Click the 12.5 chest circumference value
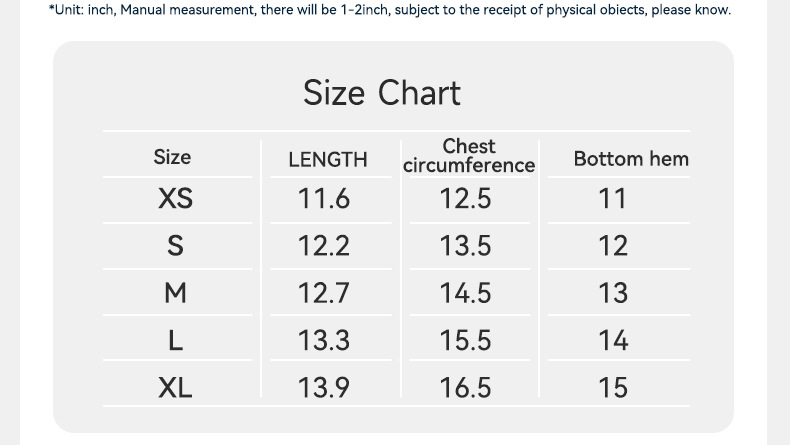 coord(466,199)
